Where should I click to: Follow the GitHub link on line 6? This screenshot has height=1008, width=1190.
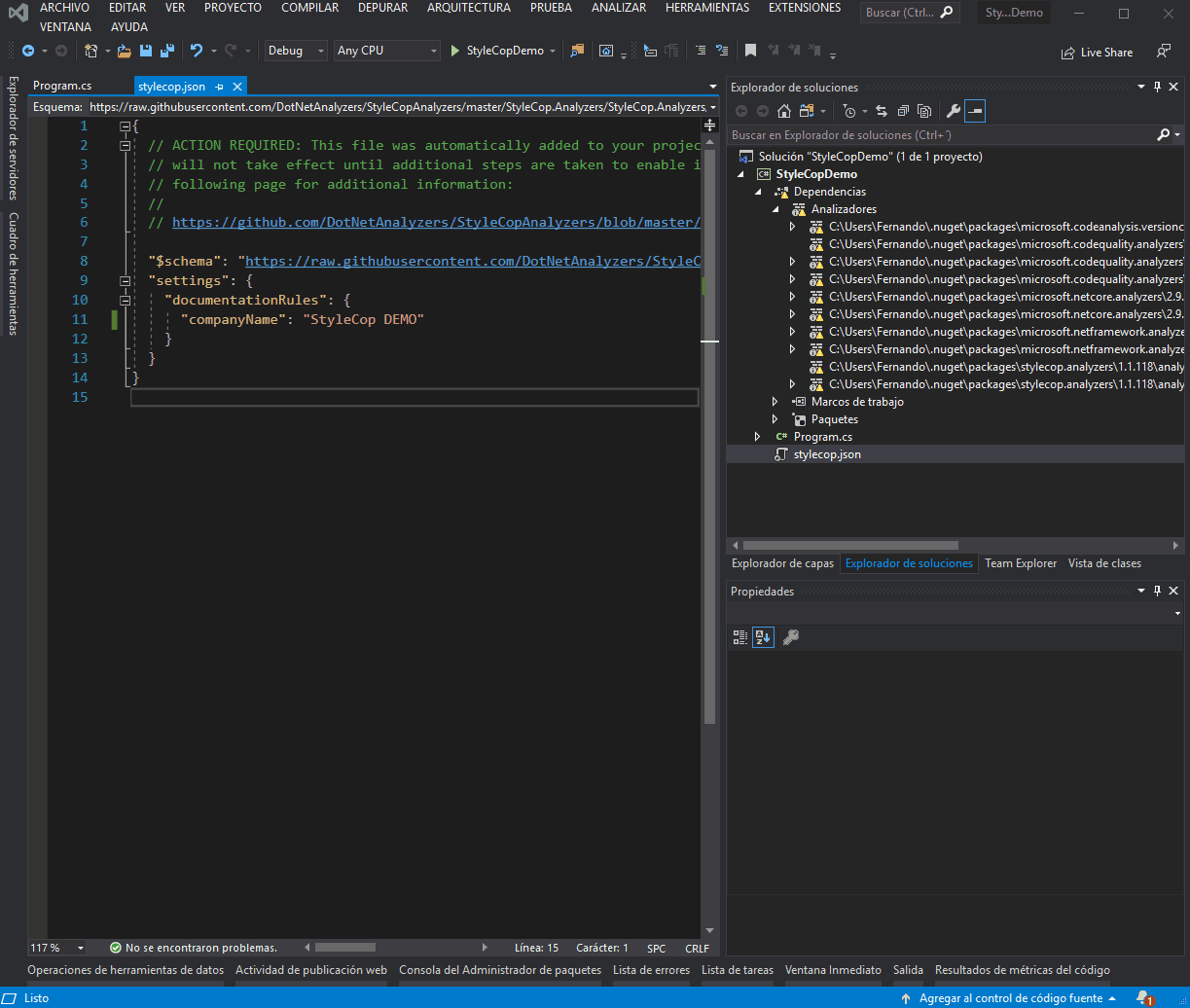coord(436,222)
